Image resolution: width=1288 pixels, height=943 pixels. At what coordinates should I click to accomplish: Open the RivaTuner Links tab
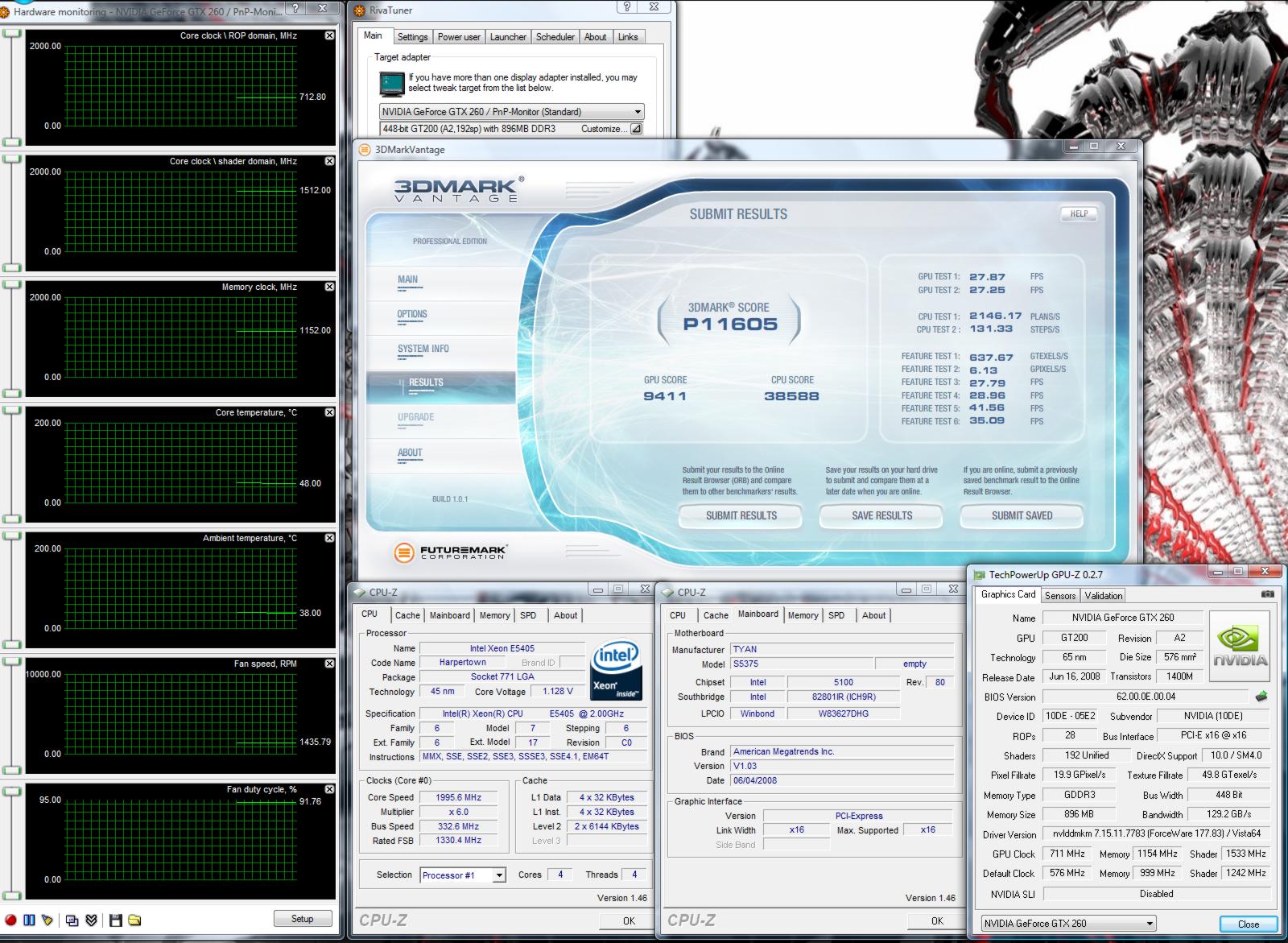tap(628, 37)
